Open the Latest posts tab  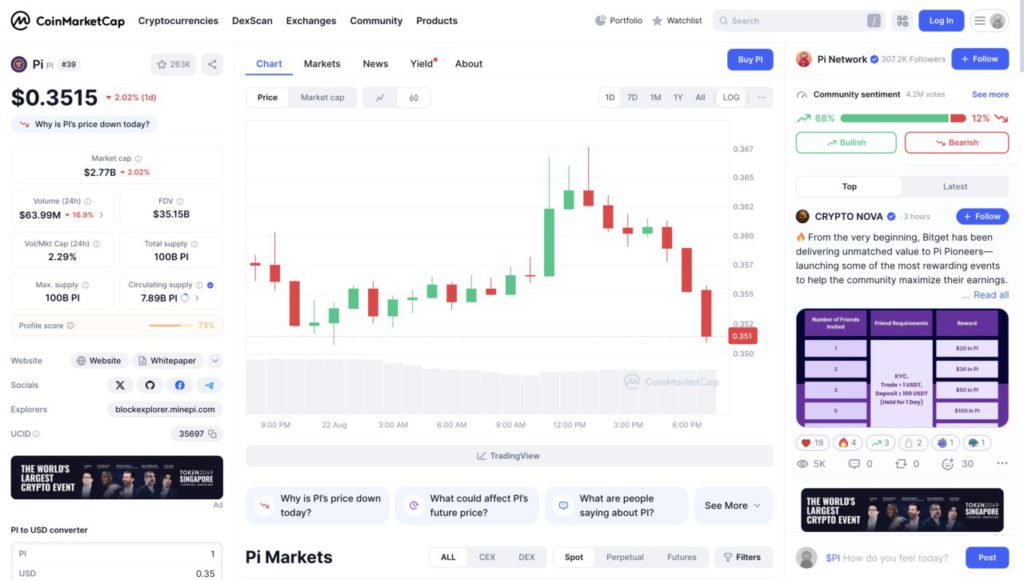point(955,187)
